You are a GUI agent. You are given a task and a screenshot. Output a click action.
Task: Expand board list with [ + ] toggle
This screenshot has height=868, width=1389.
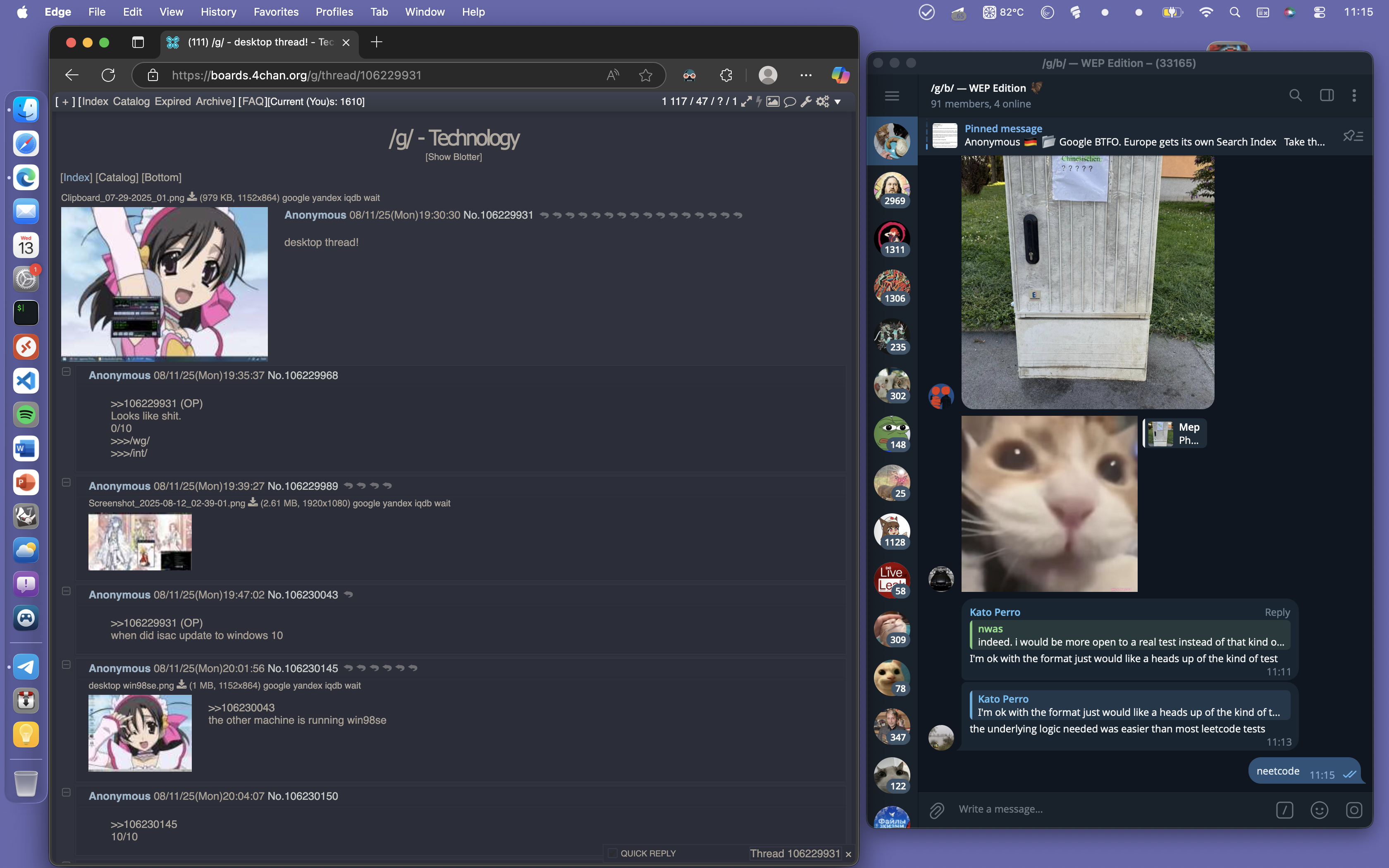pos(65,102)
